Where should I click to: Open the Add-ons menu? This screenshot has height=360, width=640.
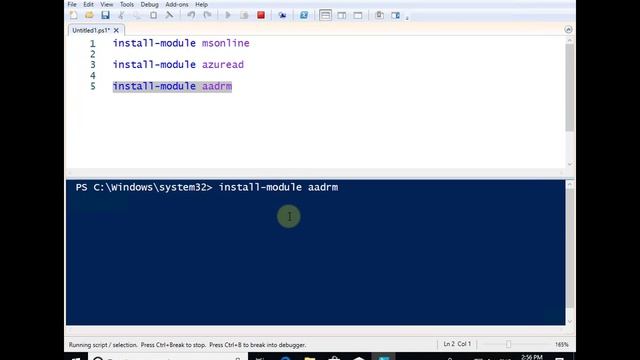177,4
